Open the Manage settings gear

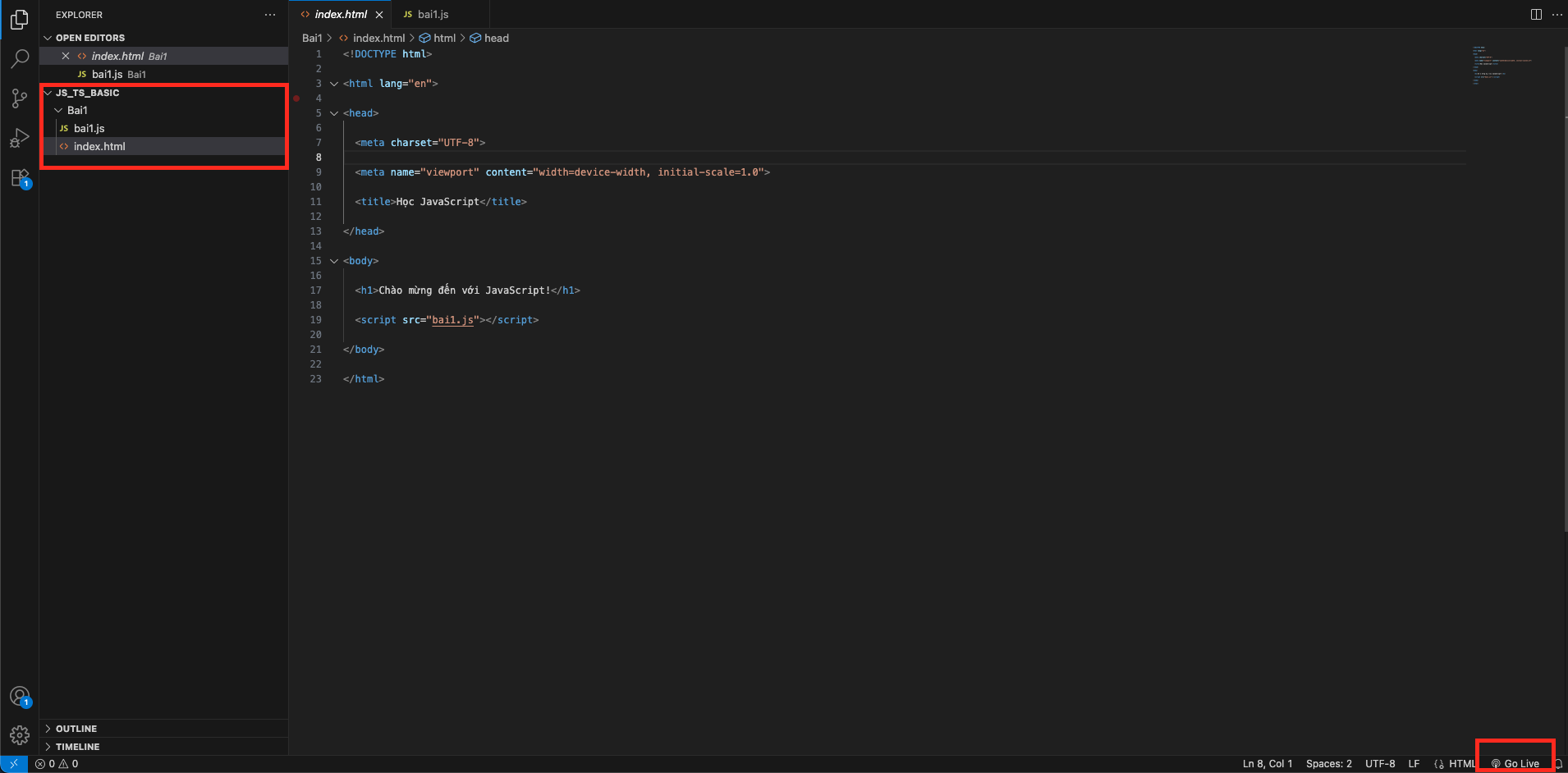pos(20,734)
